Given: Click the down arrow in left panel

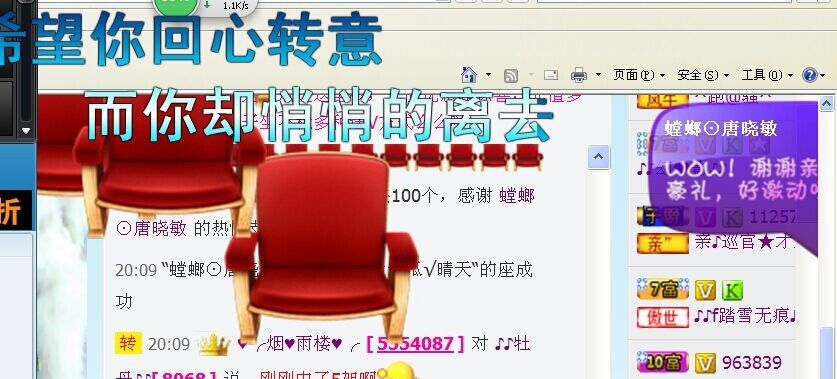Looking at the screenshot, I should 26,130.
